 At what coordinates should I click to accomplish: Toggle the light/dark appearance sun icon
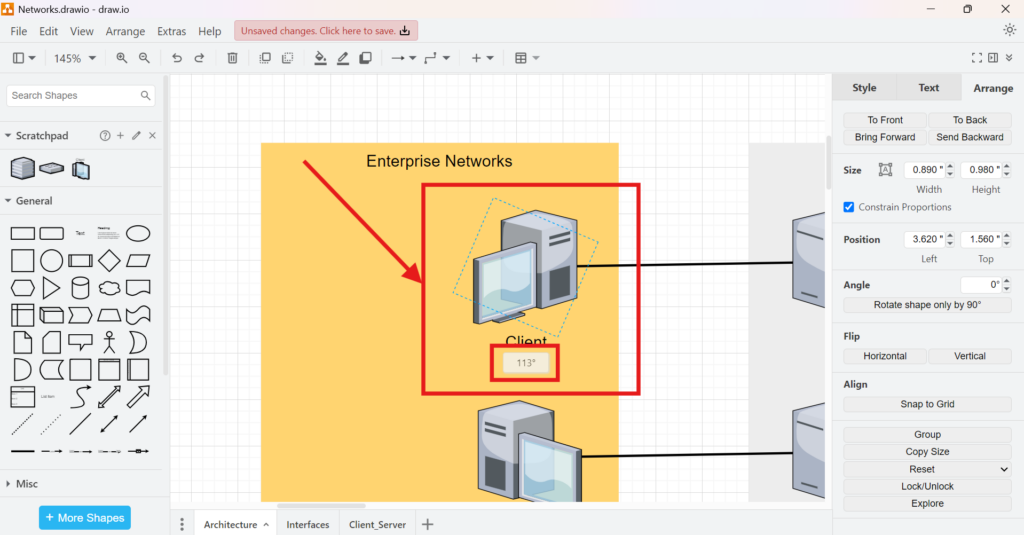1010,30
